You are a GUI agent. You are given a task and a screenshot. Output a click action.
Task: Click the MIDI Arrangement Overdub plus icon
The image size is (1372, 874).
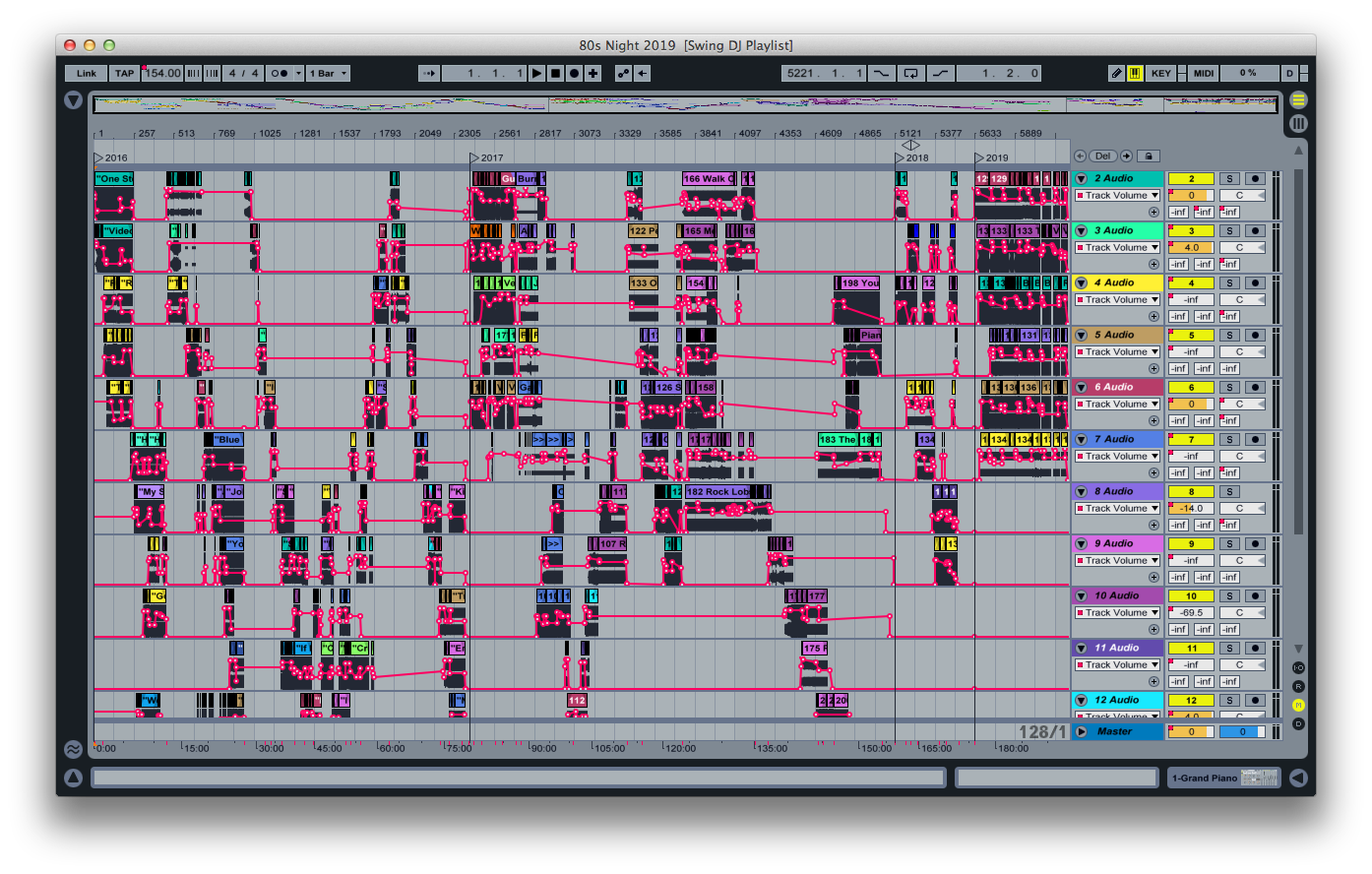[x=592, y=73]
